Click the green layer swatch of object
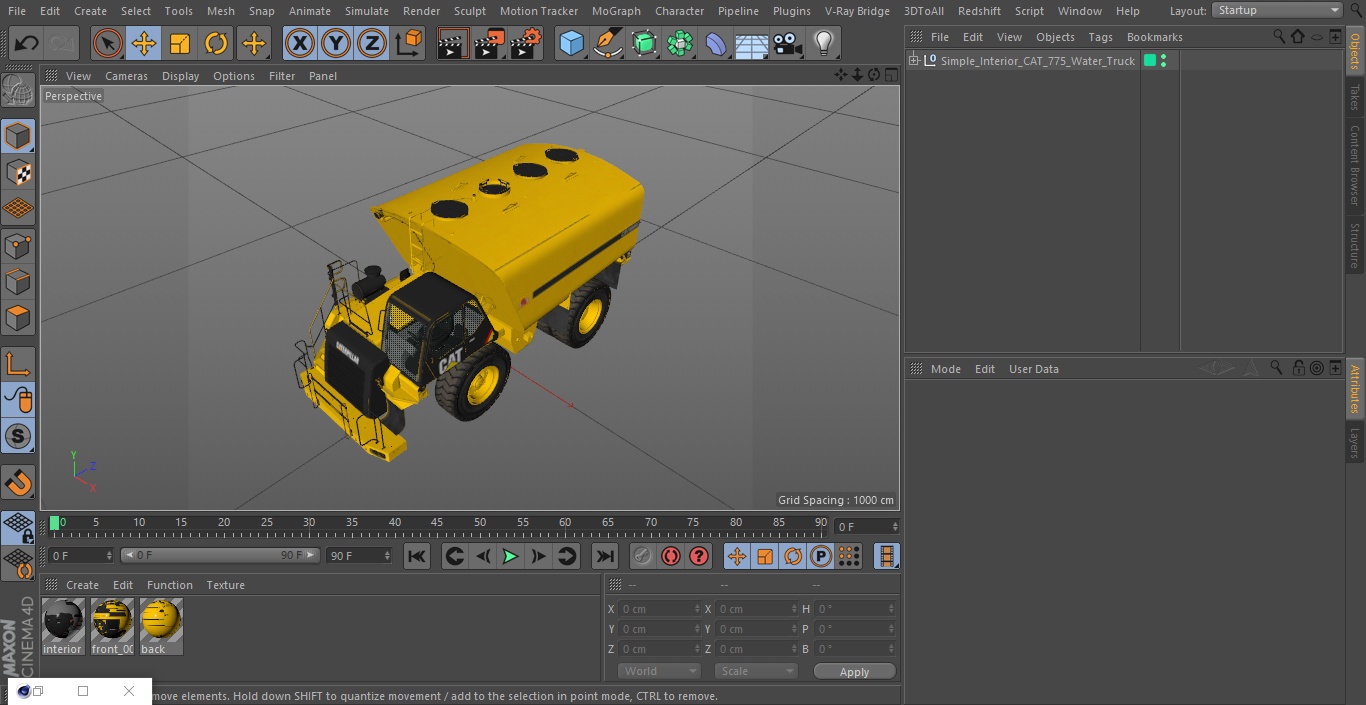Image resolution: width=1366 pixels, height=705 pixels. pyautogui.click(x=1150, y=61)
